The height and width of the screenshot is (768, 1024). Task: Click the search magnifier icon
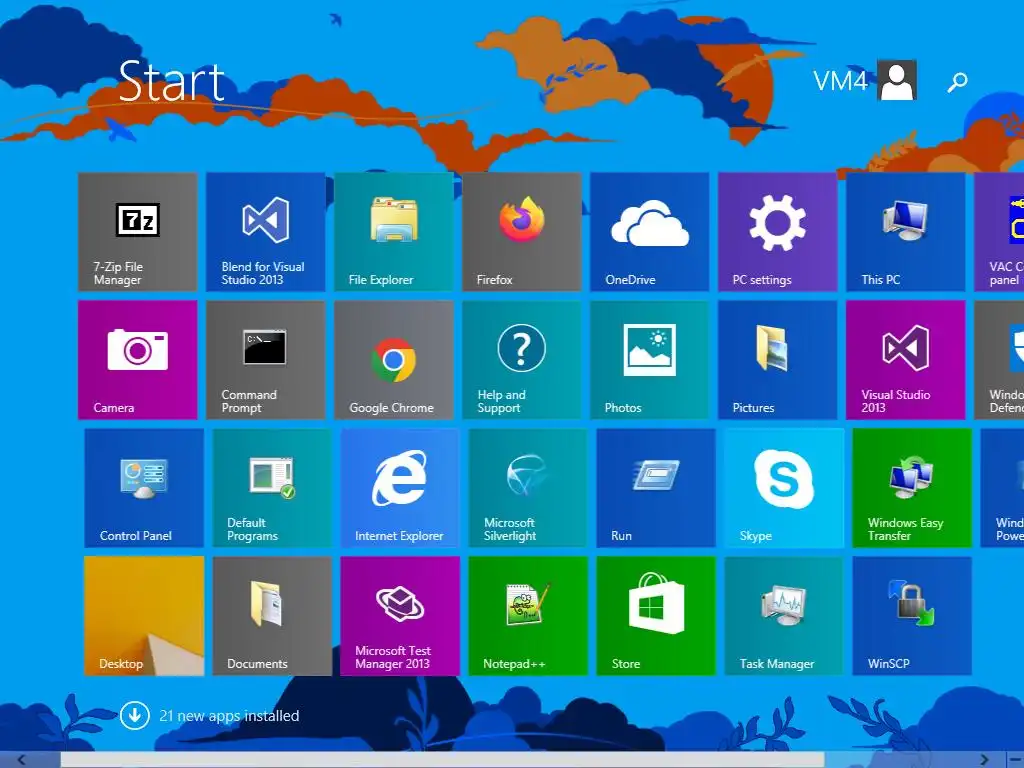click(x=957, y=82)
